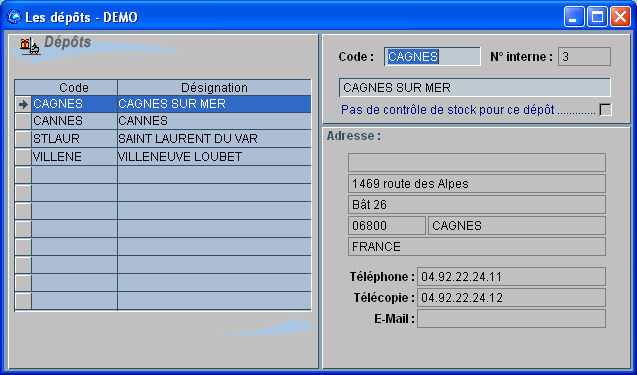
Task: Tick 'Pas de contrôle de stock' checkbox
Action: pos(605,110)
